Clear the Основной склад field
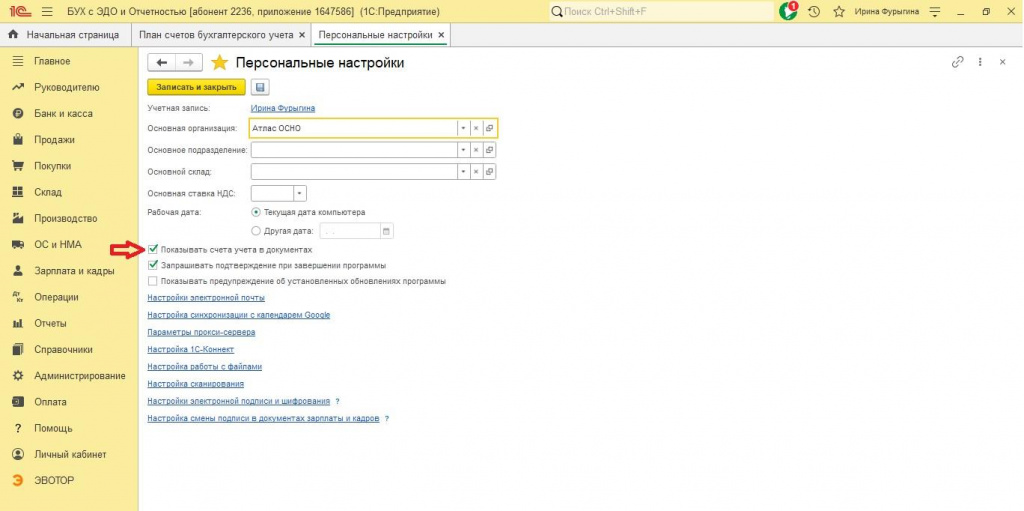Image resolution: width=1024 pixels, height=511 pixels. (x=476, y=172)
